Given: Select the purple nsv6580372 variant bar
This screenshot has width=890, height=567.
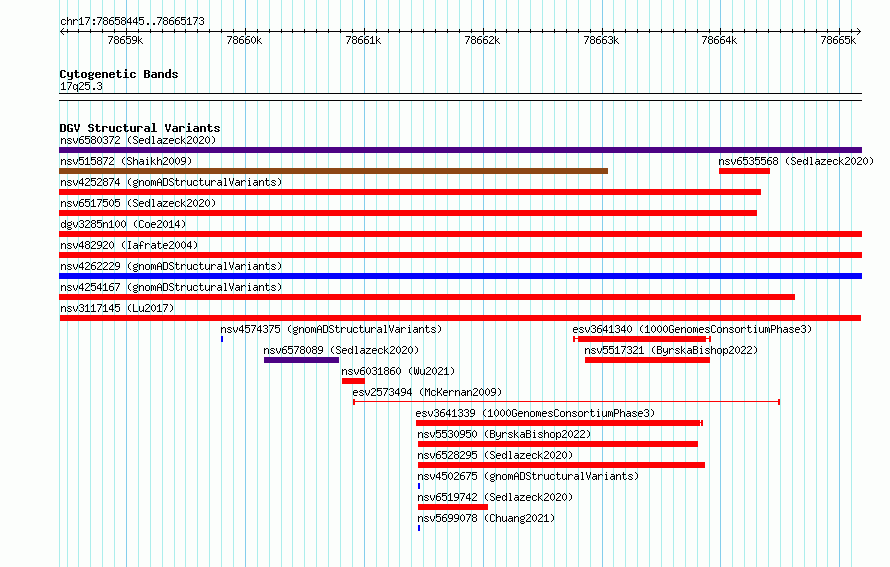Looking at the screenshot, I should pyautogui.click(x=460, y=150).
